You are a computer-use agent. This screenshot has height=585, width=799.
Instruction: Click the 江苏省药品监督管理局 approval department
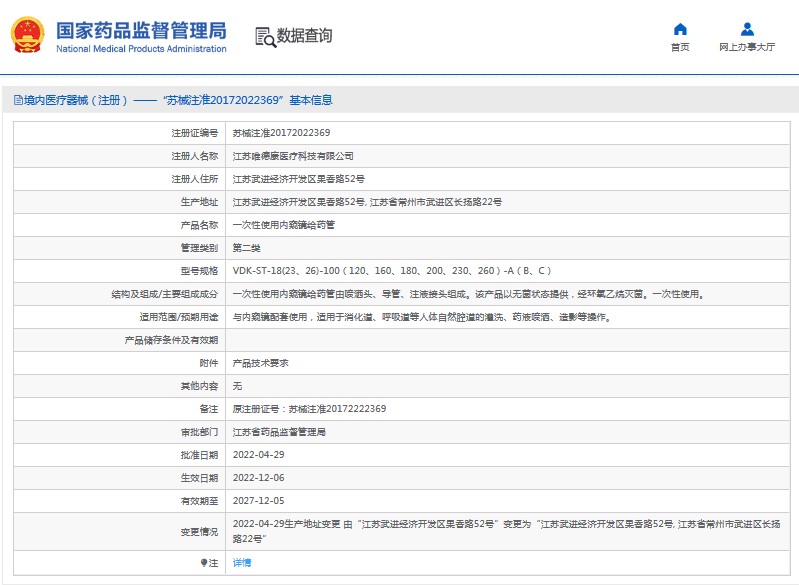(279, 432)
